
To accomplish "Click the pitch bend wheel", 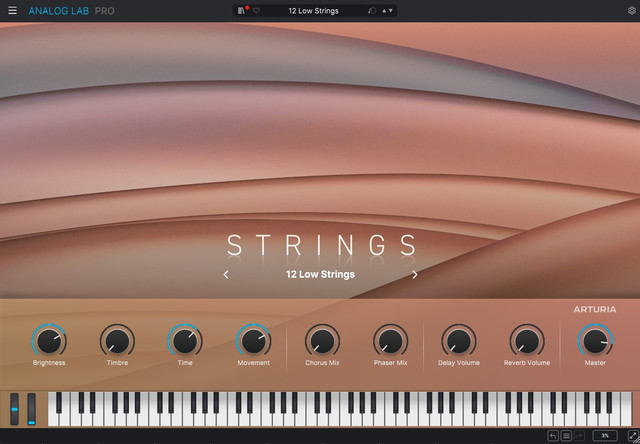I will click(x=14, y=409).
